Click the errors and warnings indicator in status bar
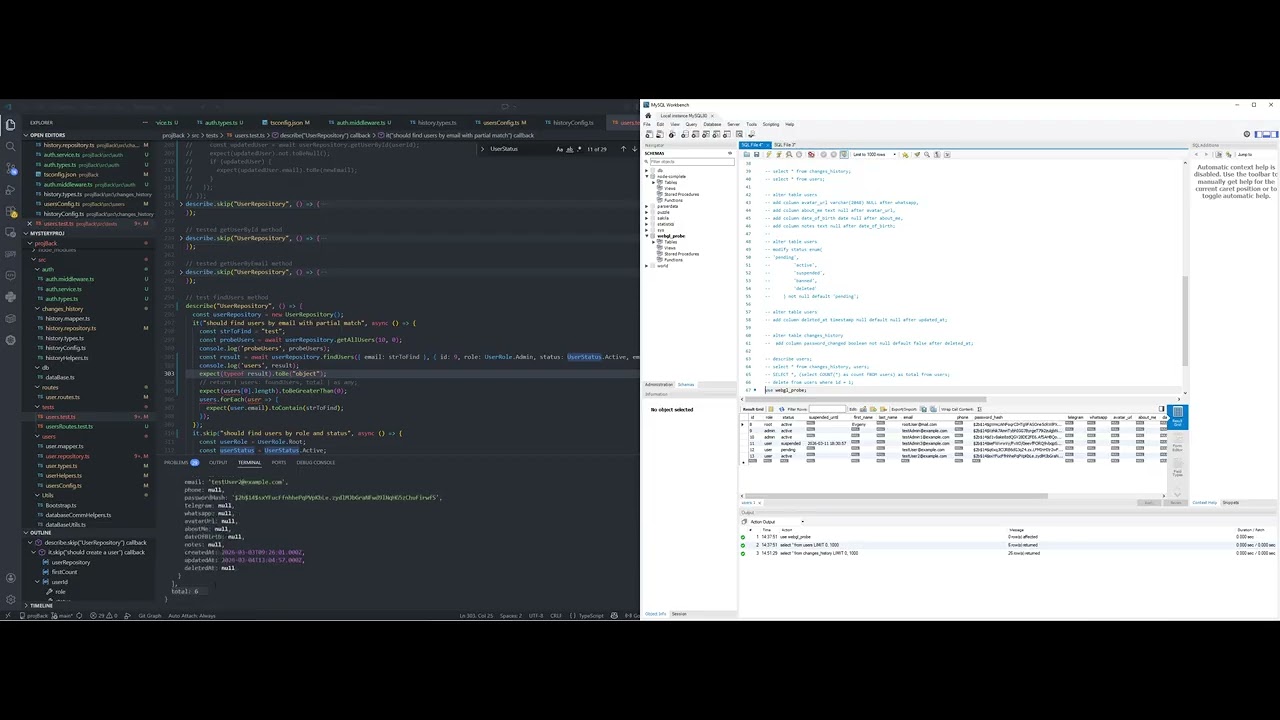The width and height of the screenshot is (1280, 720). tap(104, 616)
